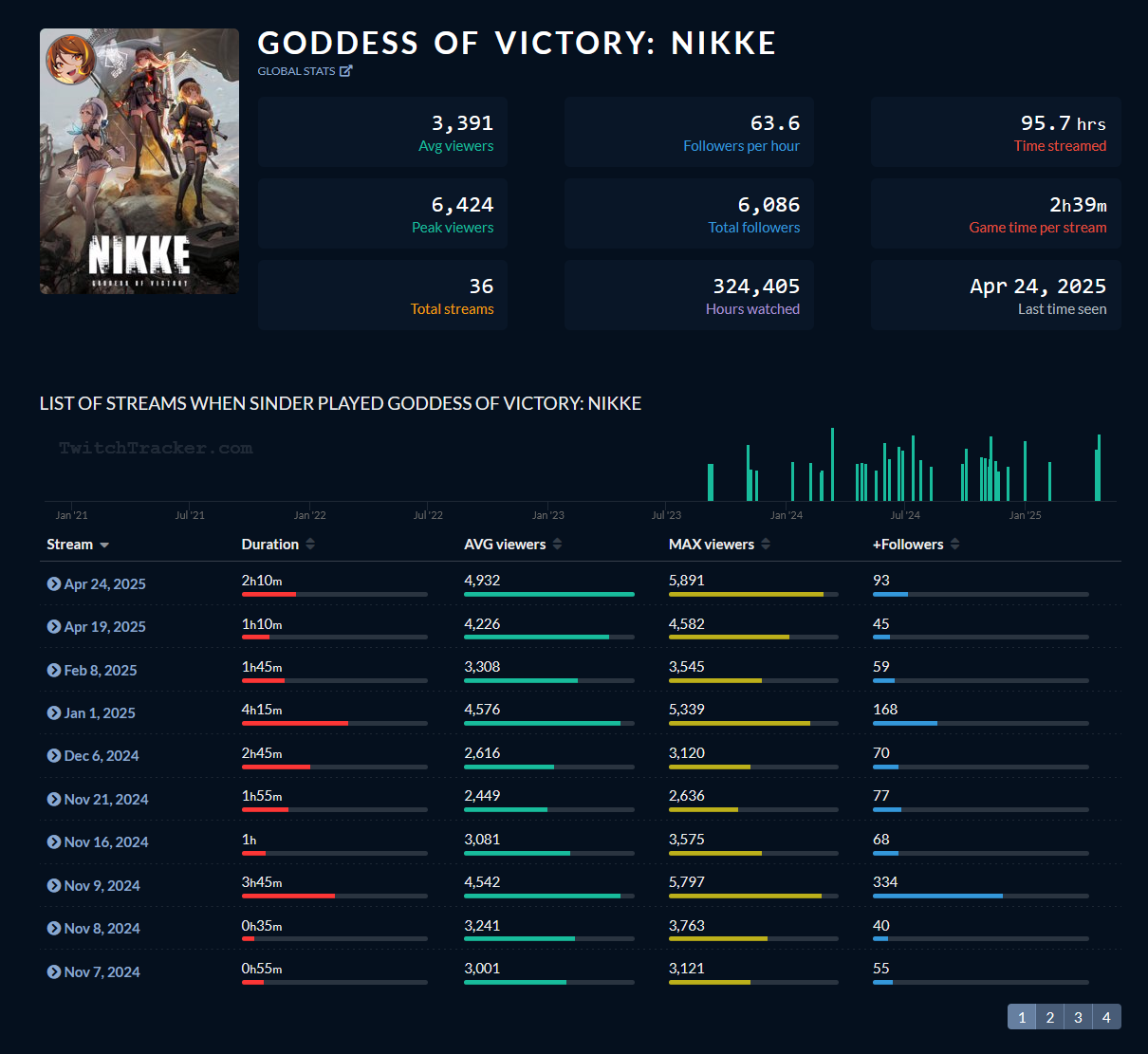Screen dimensions: 1148x1054
Task: Click the arrow icon next to Apr 24, 2025
Action: point(54,584)
